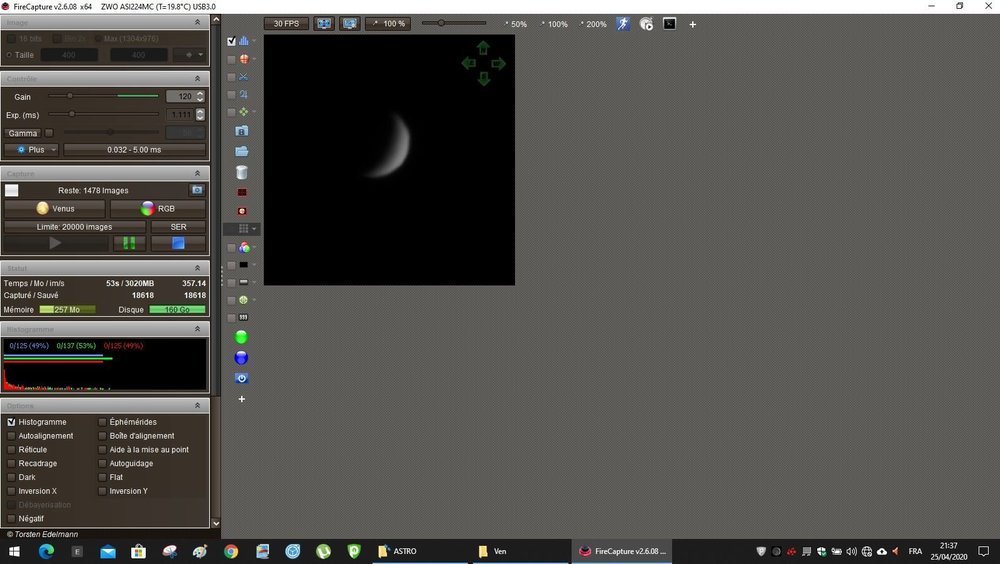1000x564 pixels.
Task: Stop capture with the blue square button
Action: (178, 243)
